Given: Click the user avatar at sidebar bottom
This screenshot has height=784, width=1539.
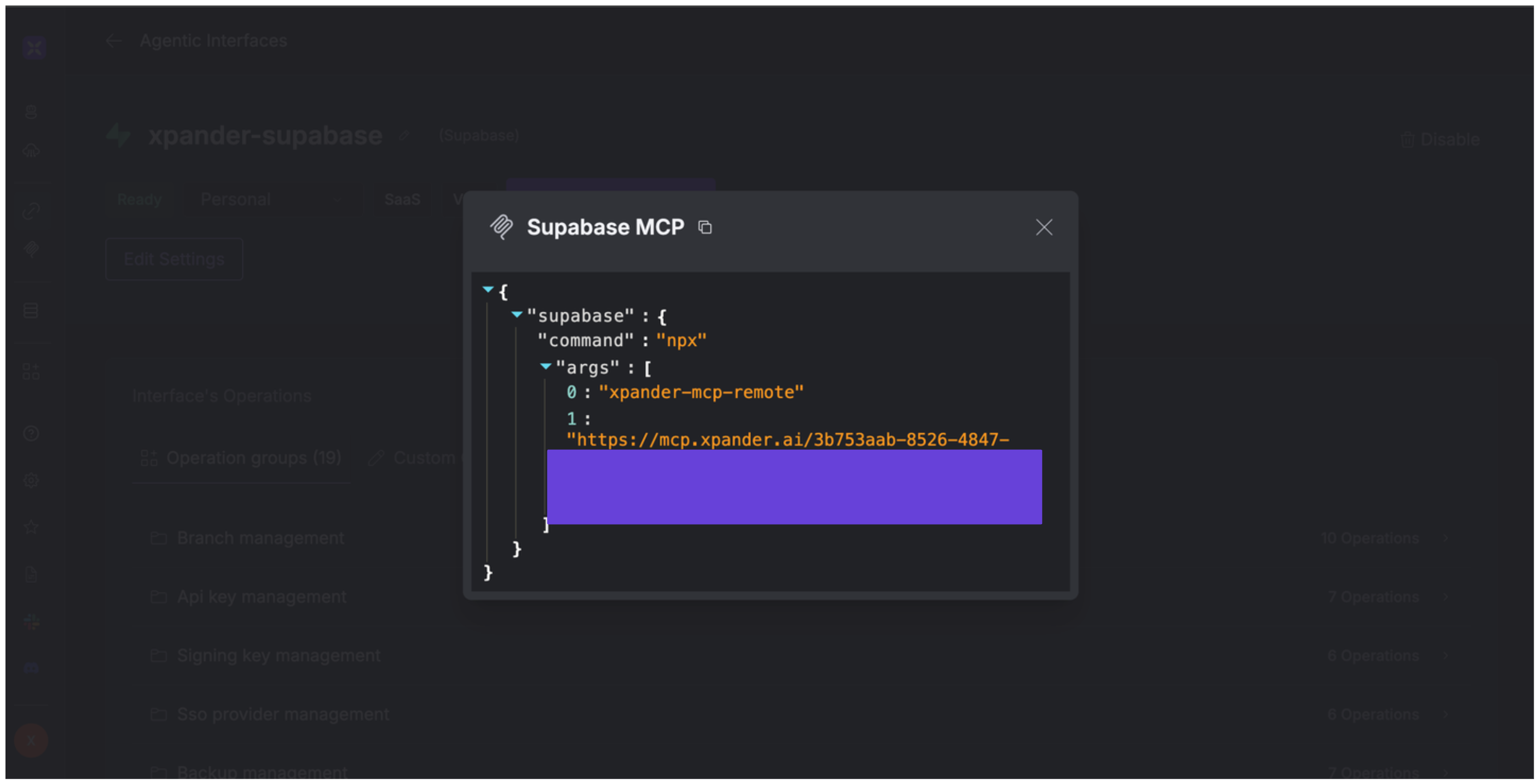Looking at the screenshot, I should tap(31, 740).
